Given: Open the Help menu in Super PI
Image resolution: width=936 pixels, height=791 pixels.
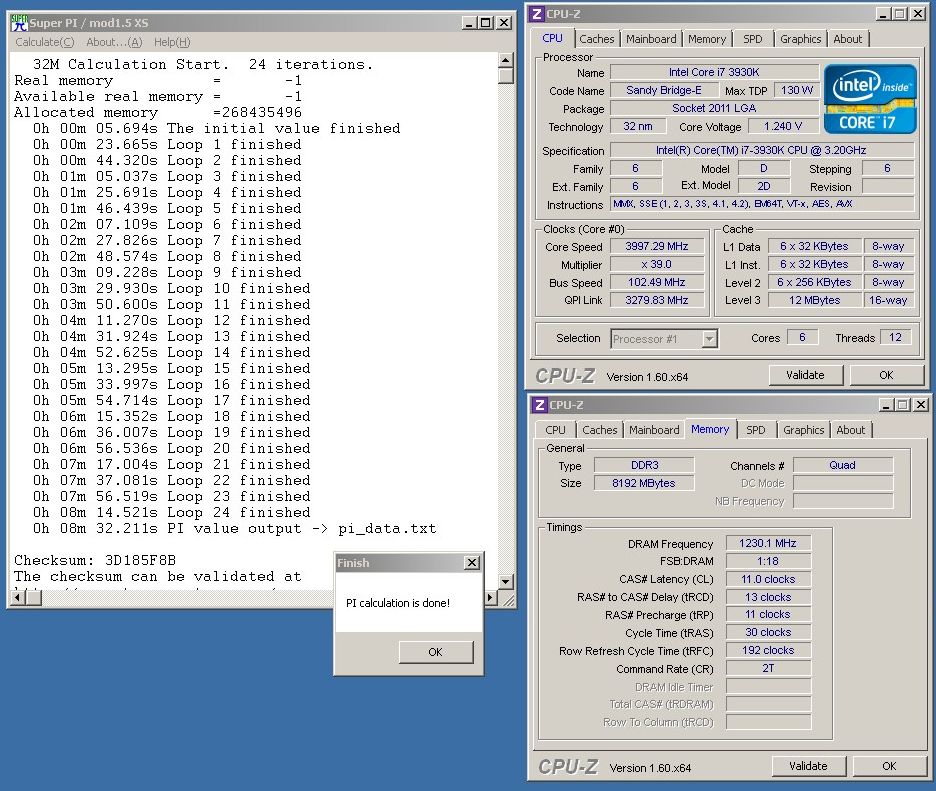Looking at the screenshot, I should tap(172, 42).
